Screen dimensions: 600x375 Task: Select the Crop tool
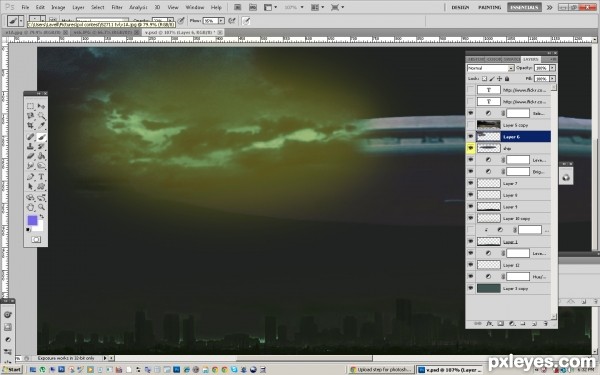pyautogui.click(x=30, y=126)
